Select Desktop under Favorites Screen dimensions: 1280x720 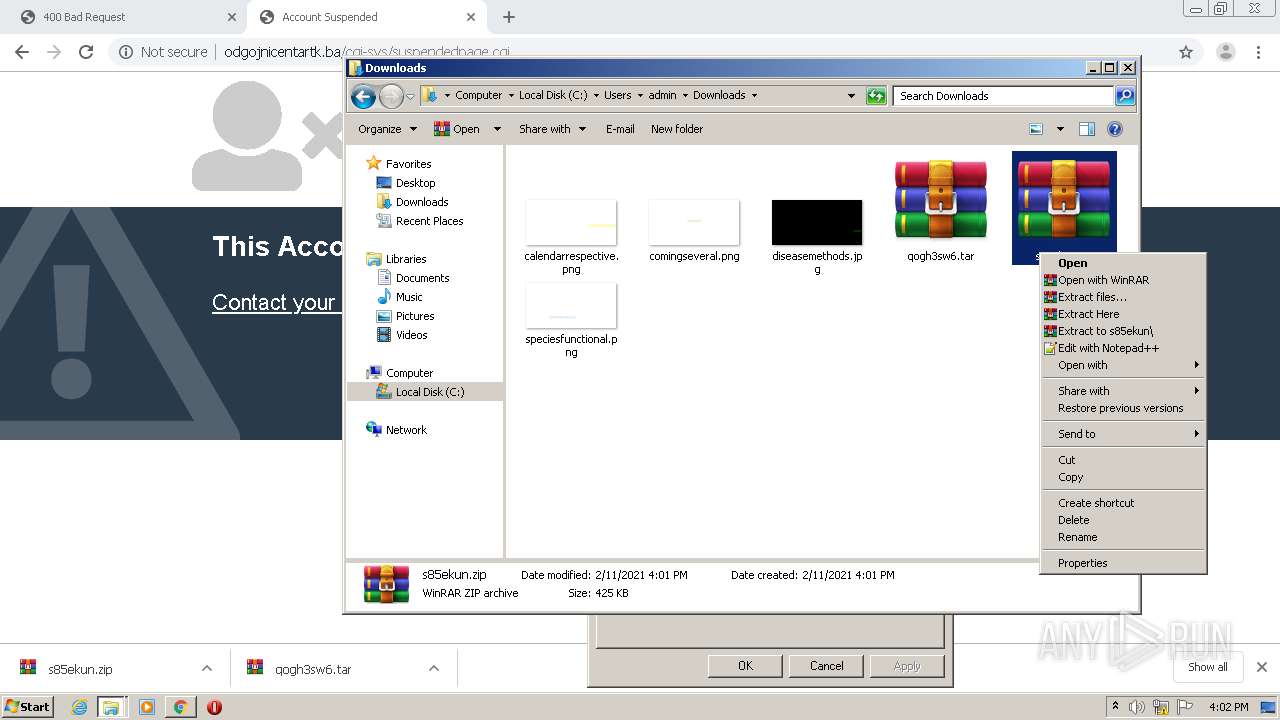pos(415,183)
